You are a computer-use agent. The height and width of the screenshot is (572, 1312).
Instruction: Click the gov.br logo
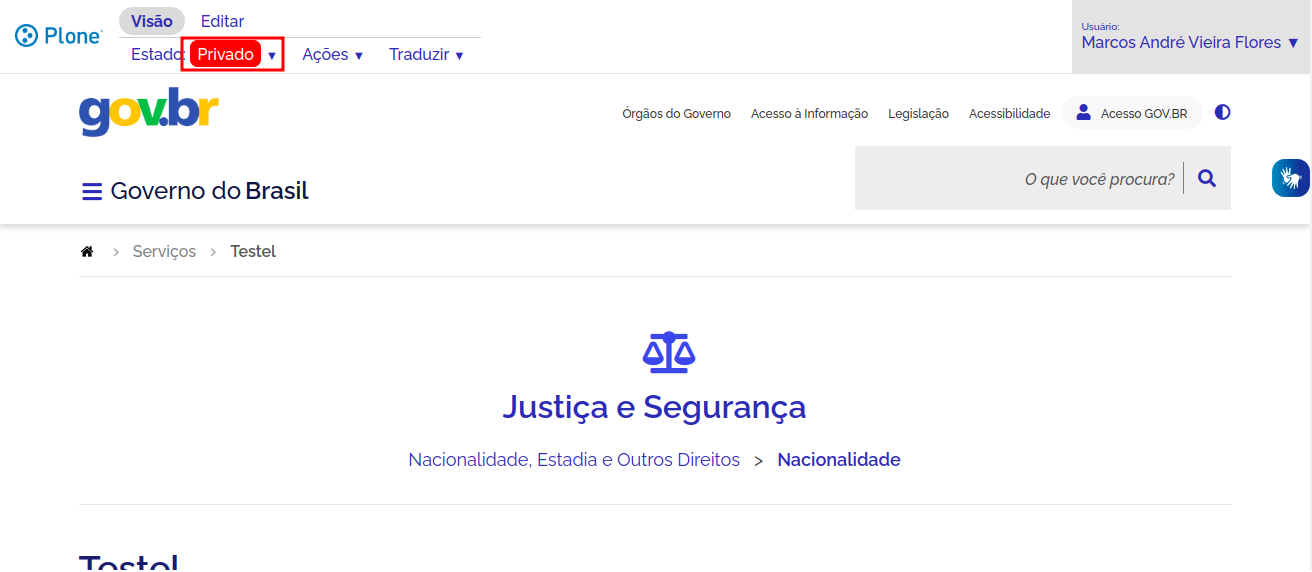point(149,111)
